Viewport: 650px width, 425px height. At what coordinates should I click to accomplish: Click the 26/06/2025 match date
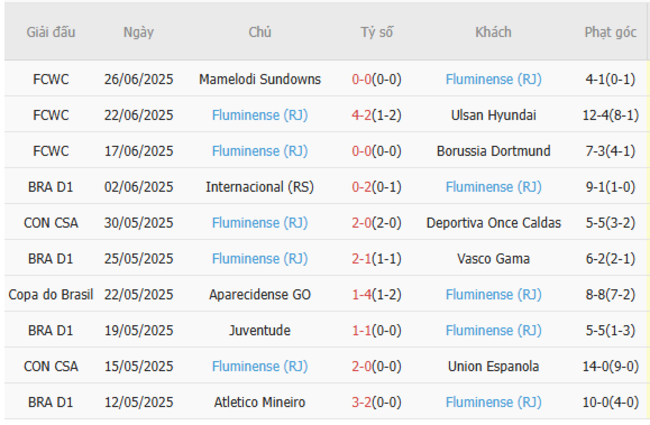point(139,79)
